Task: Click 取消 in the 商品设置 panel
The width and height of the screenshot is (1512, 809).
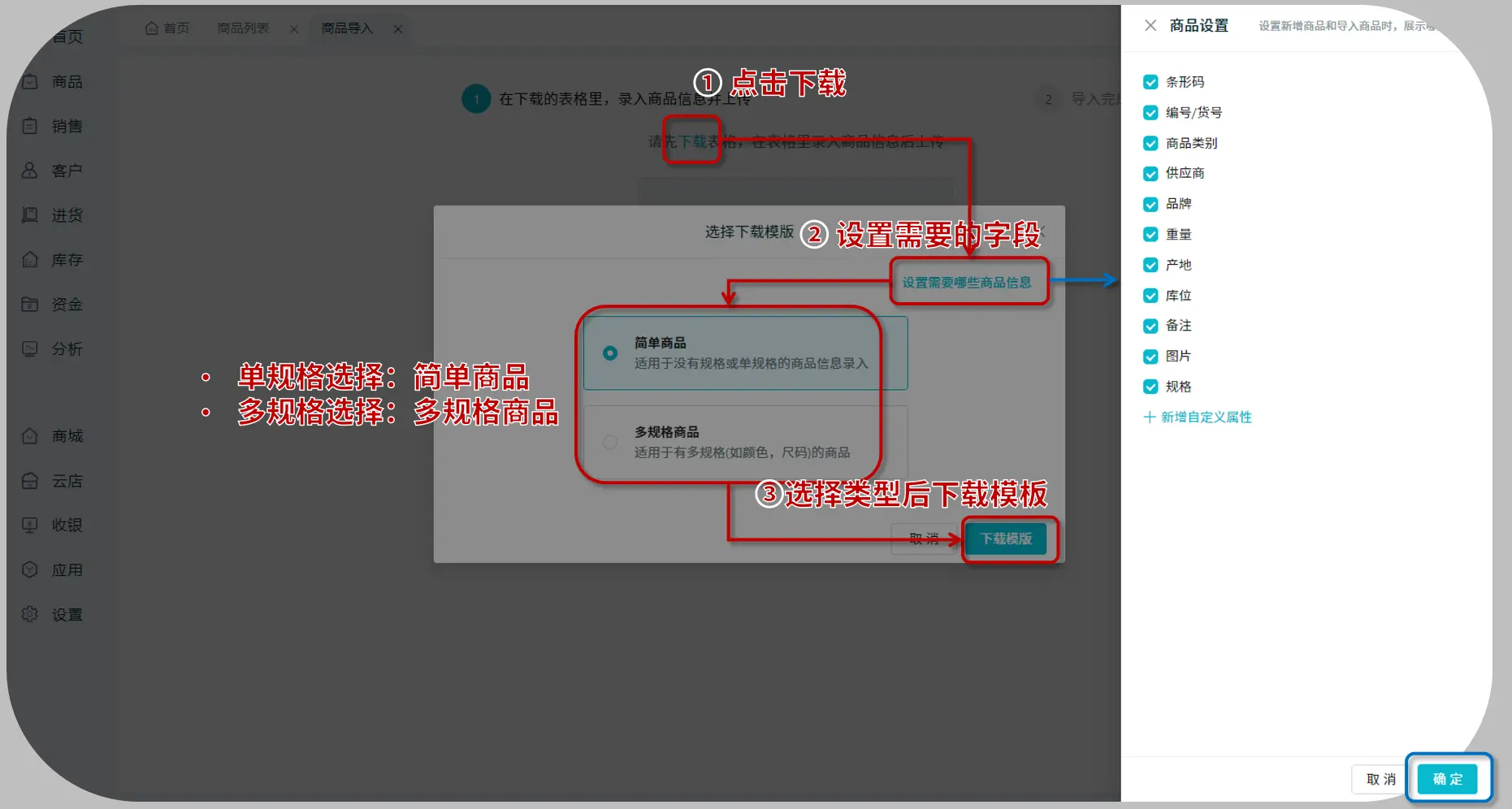Action: [1381, 779]
